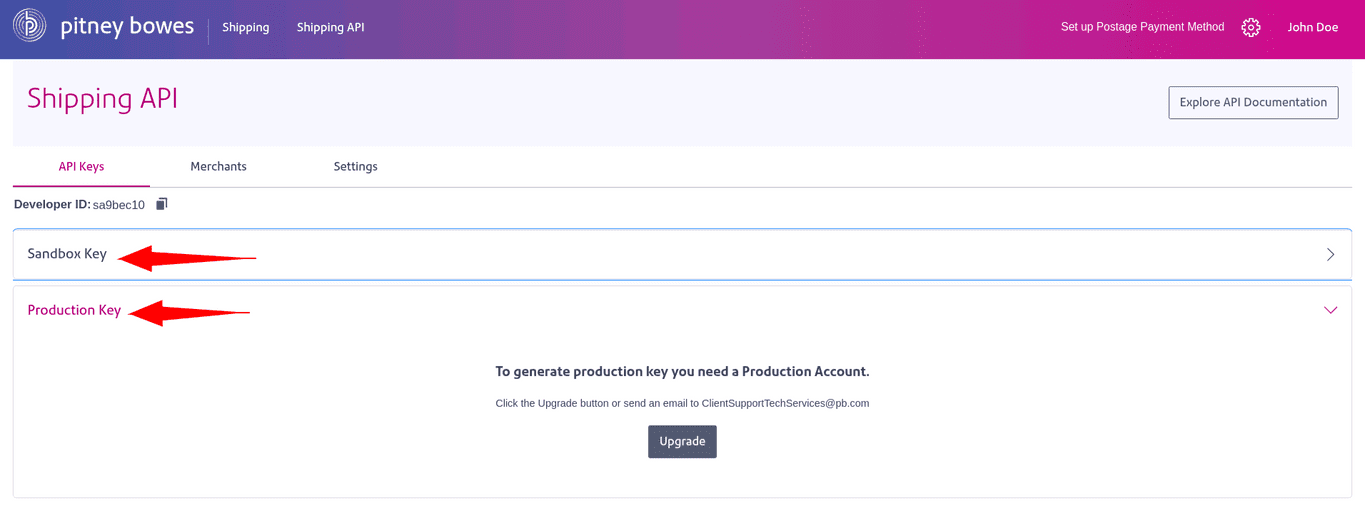This screenshot has width=1365, height=521.
Task: Go to Shipping in top navigation
Action: click(x=245, y=27)
